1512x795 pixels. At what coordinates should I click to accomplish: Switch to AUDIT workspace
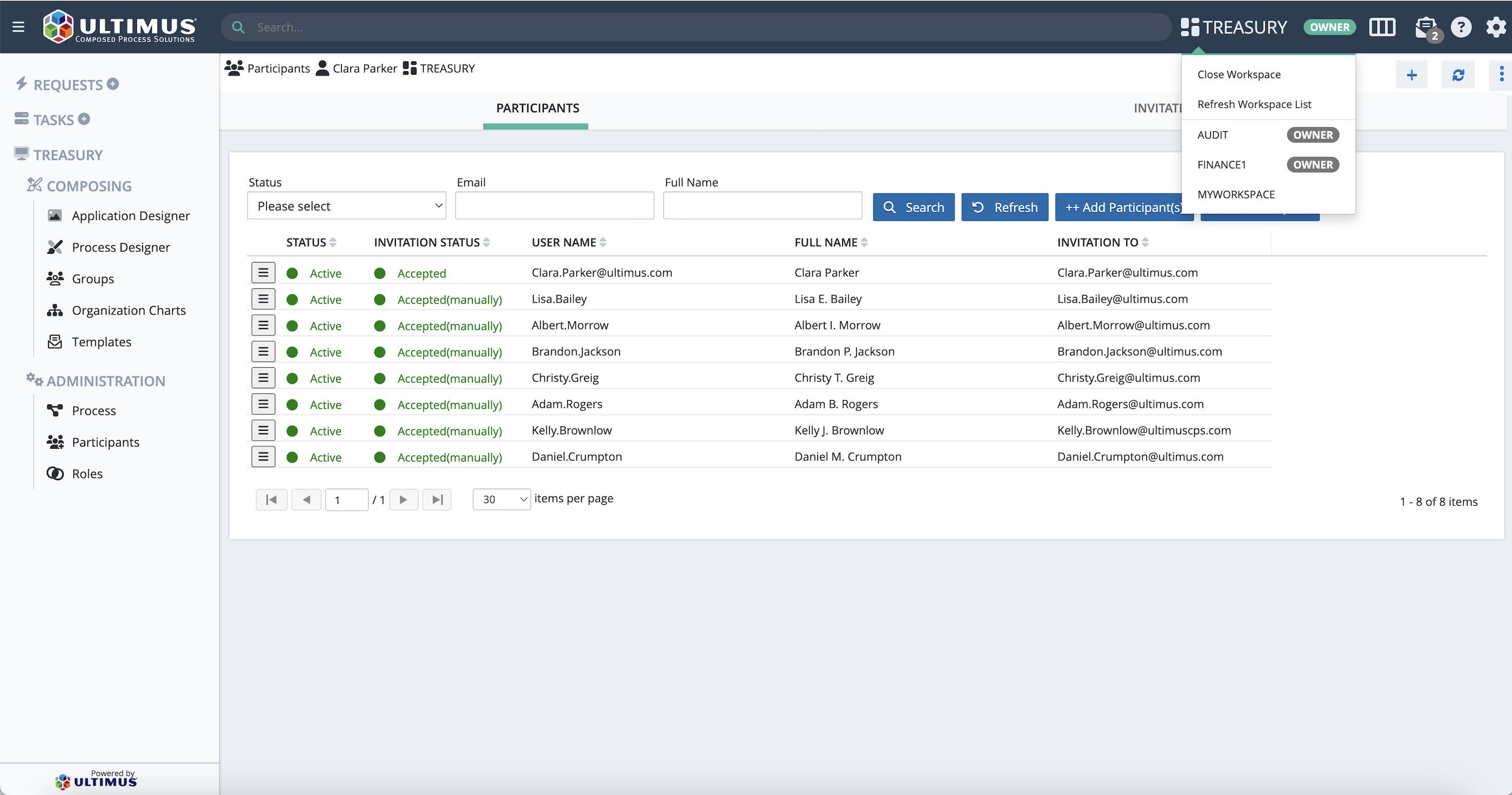[x=1268, y=134]
